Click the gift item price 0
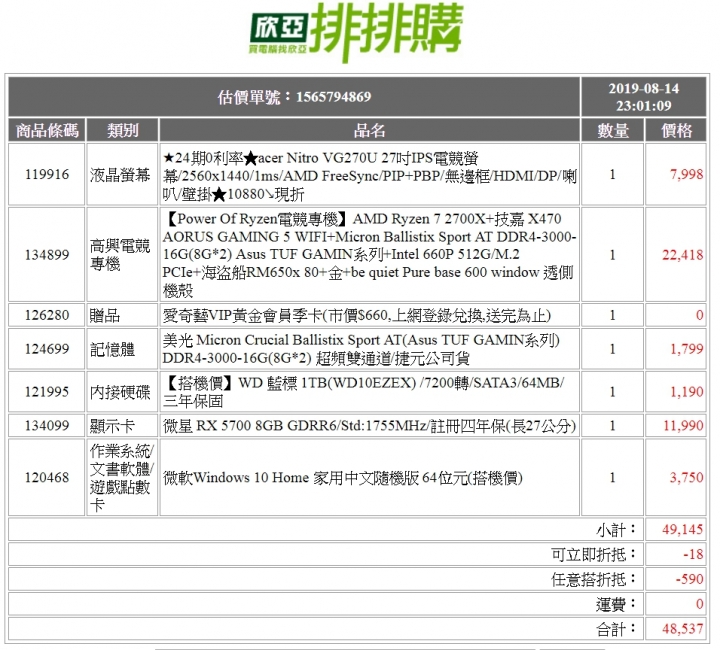Image resolution: width=720 pixels, height=650 pixels. [699, 315]
